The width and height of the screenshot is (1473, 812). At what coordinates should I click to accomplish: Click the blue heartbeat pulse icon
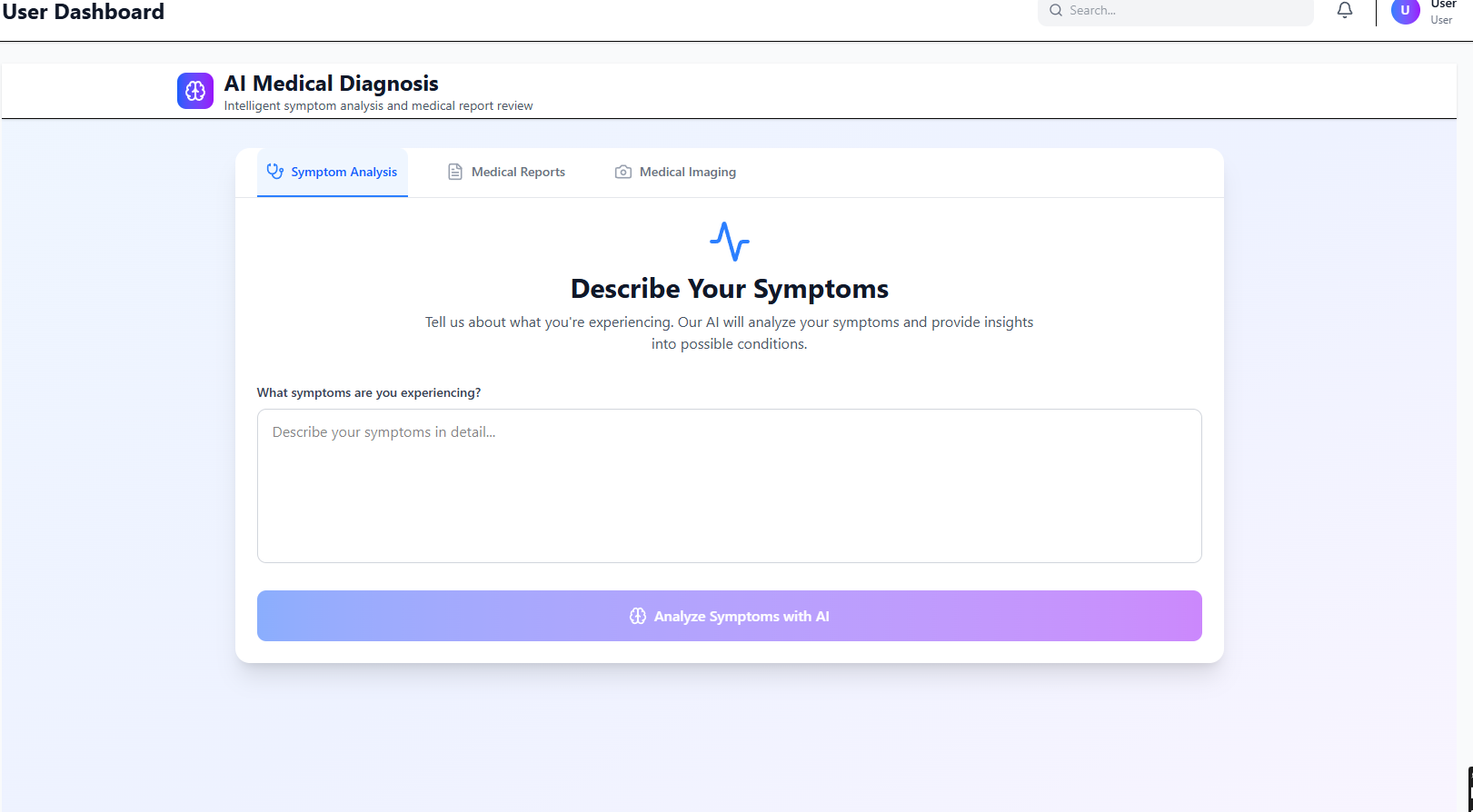(730, 242)
